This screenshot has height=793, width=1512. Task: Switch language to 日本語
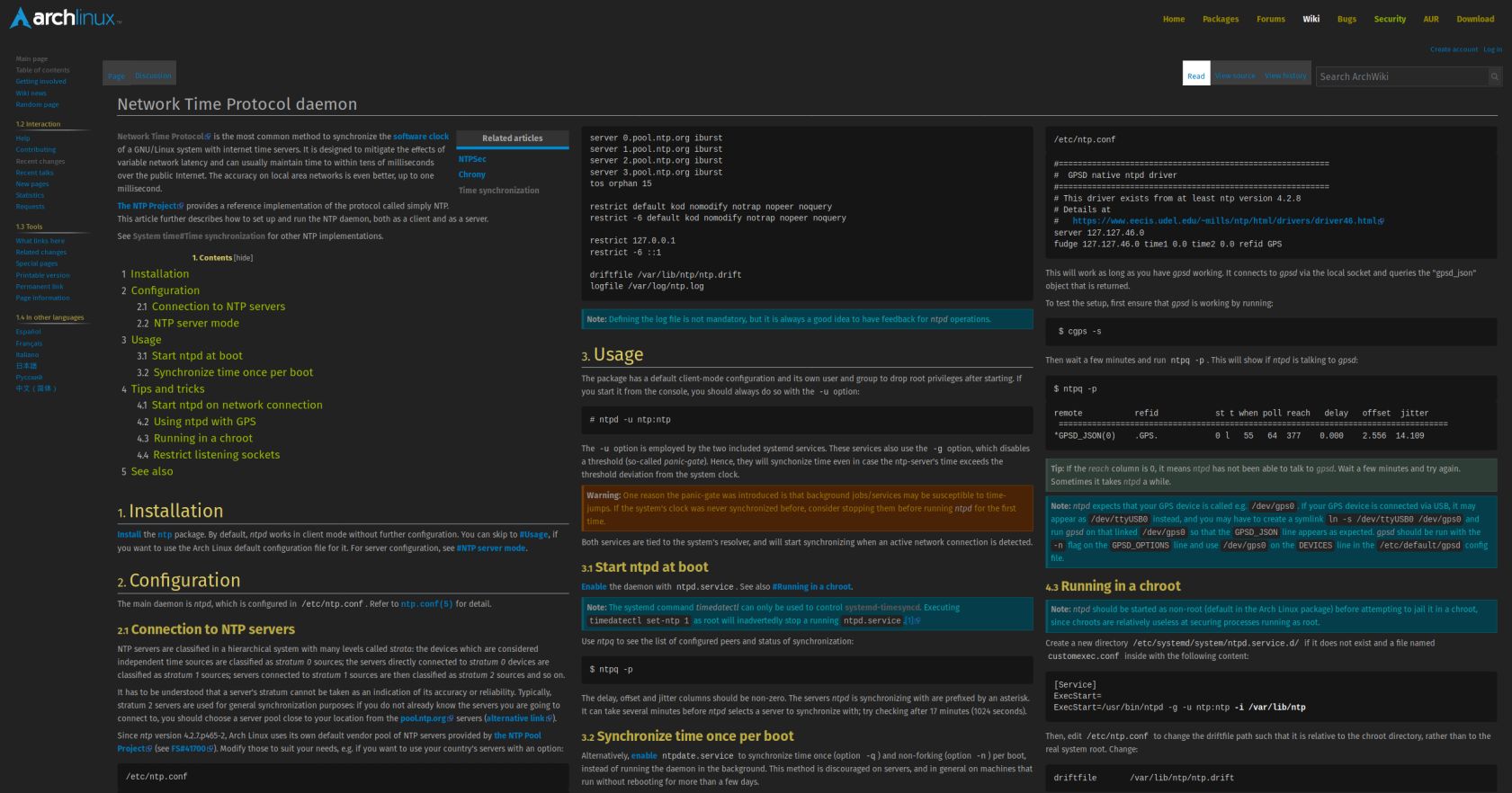(x=26, y=366)
